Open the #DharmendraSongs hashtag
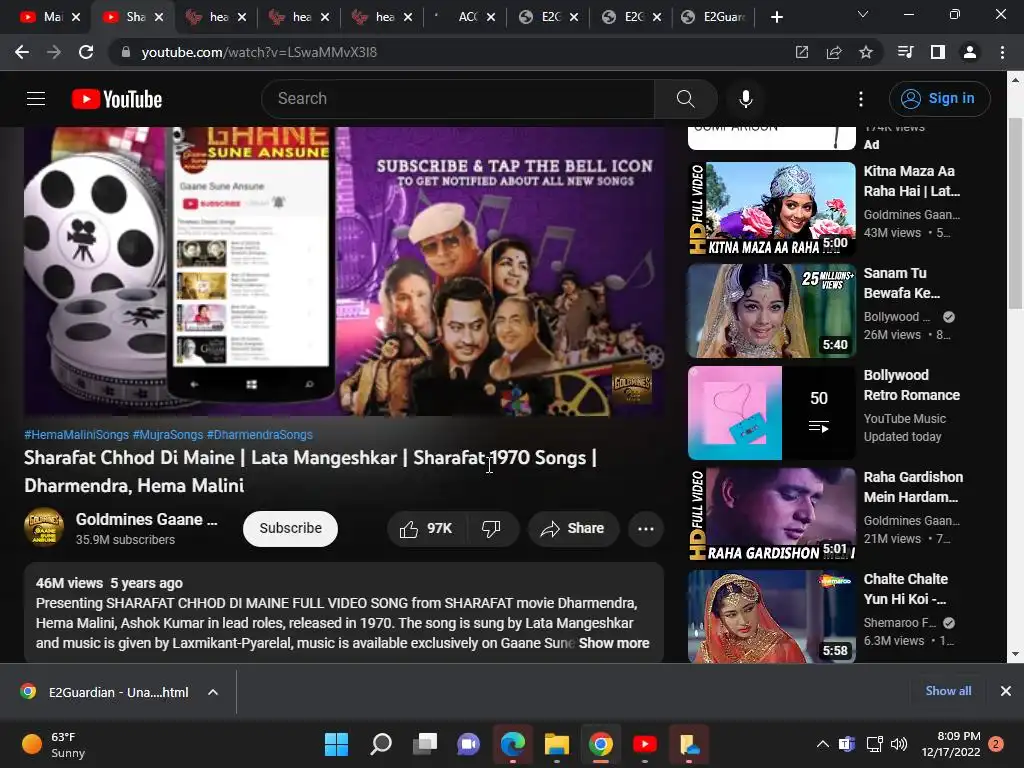 pos(259,434)
